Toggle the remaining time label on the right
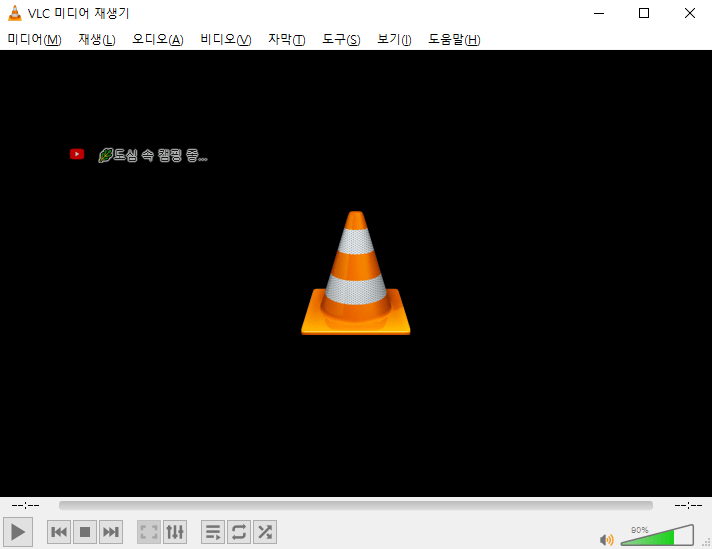The height and width of the screenshot is (549, 712). pyautogui.click(x=688, y=505)
